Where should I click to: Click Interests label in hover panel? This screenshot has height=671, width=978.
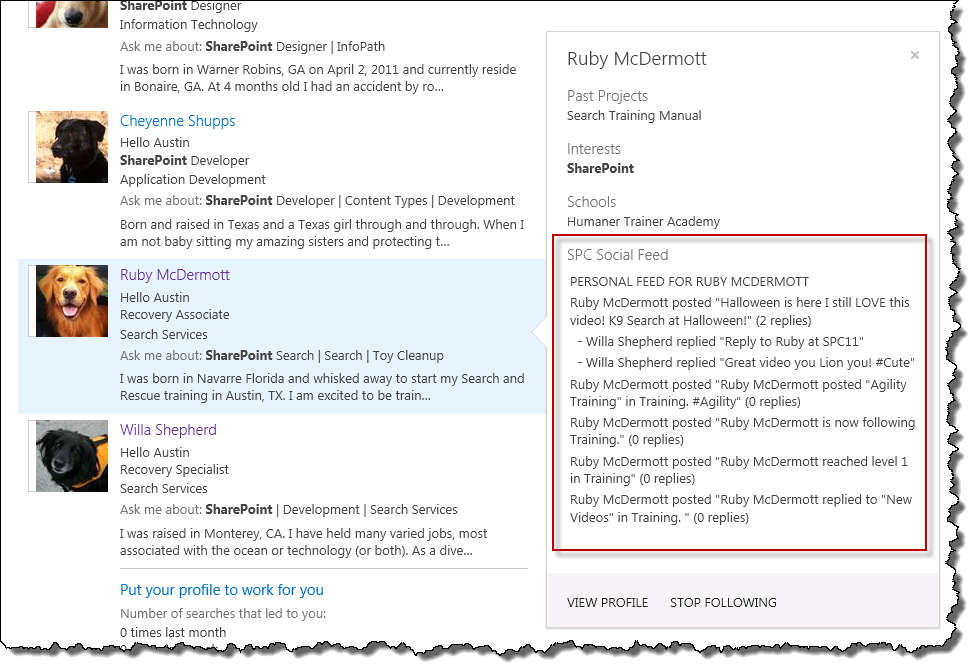[594, 149]
